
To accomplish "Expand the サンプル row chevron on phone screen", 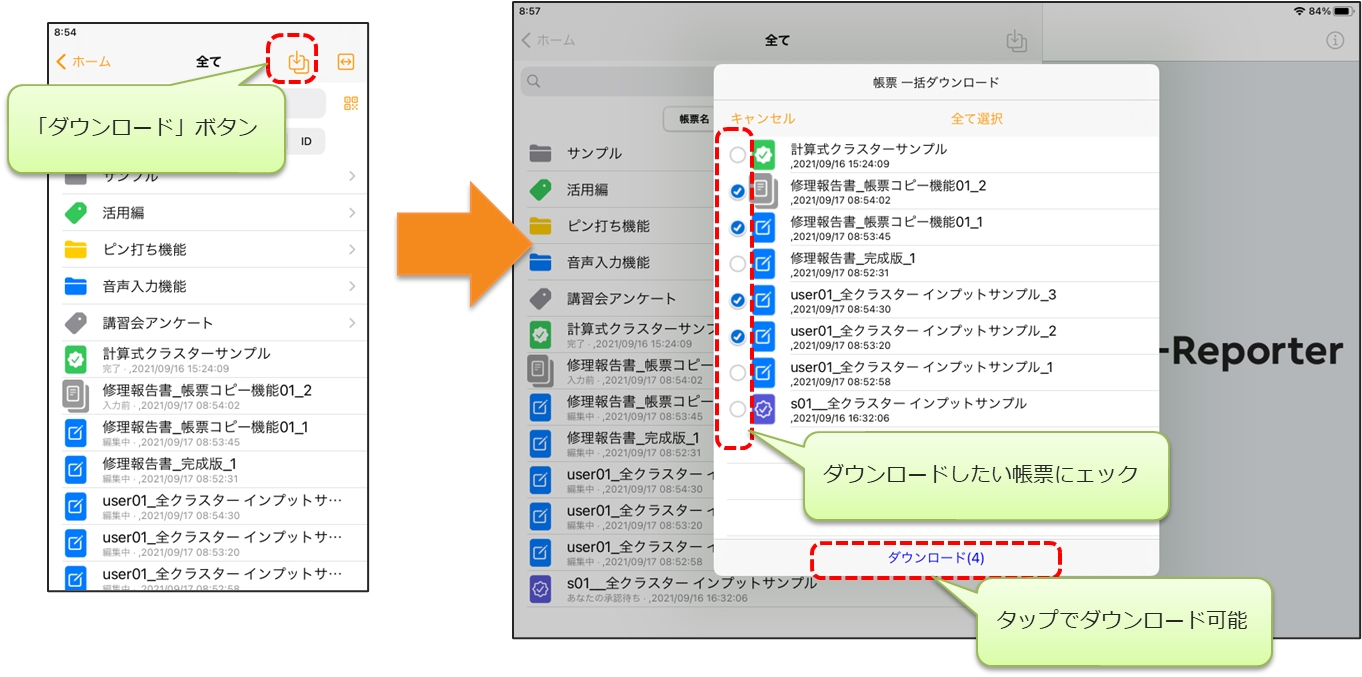I will [x=352, y=176].
